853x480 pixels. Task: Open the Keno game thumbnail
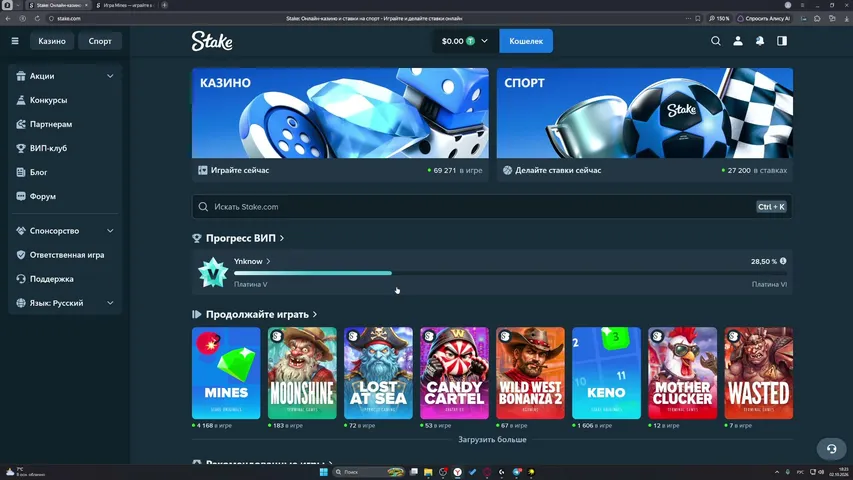(x=606, y=373)
